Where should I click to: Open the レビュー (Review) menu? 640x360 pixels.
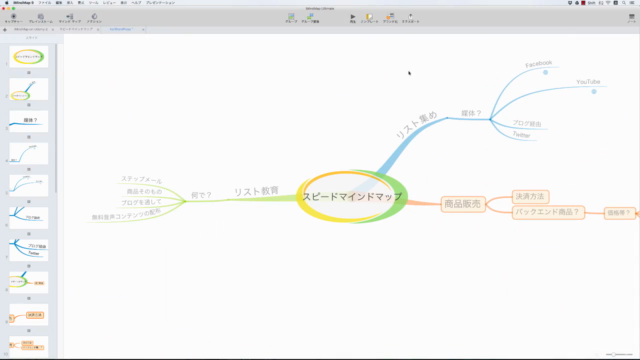point(109,3)
